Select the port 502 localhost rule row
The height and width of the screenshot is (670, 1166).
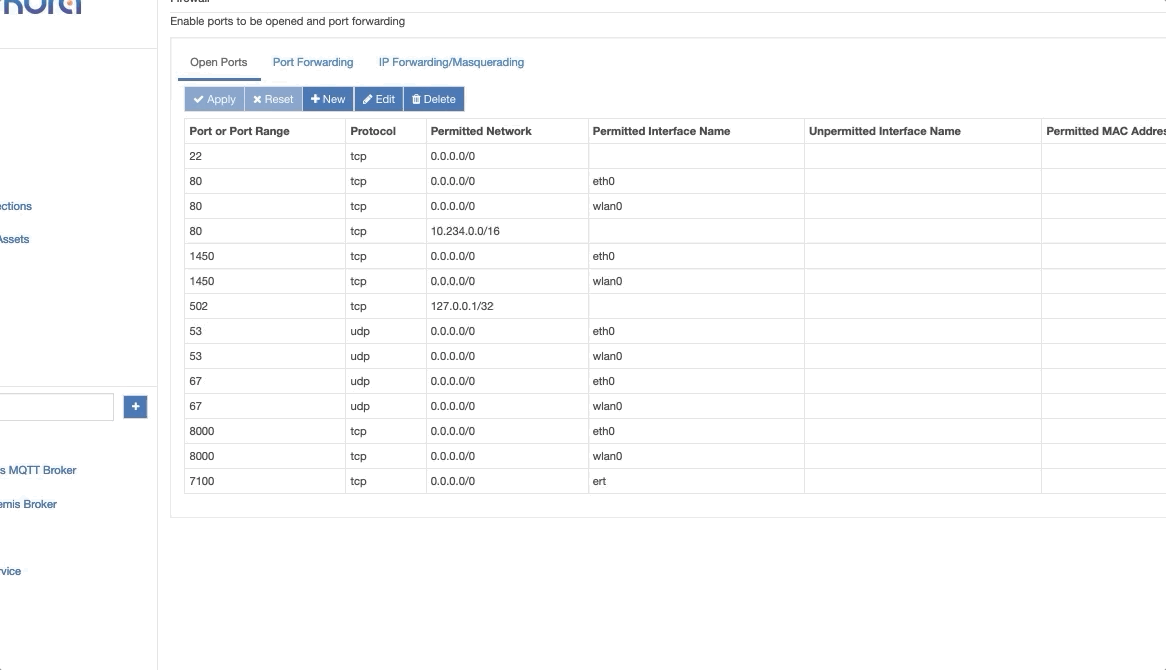pos(400,306)
